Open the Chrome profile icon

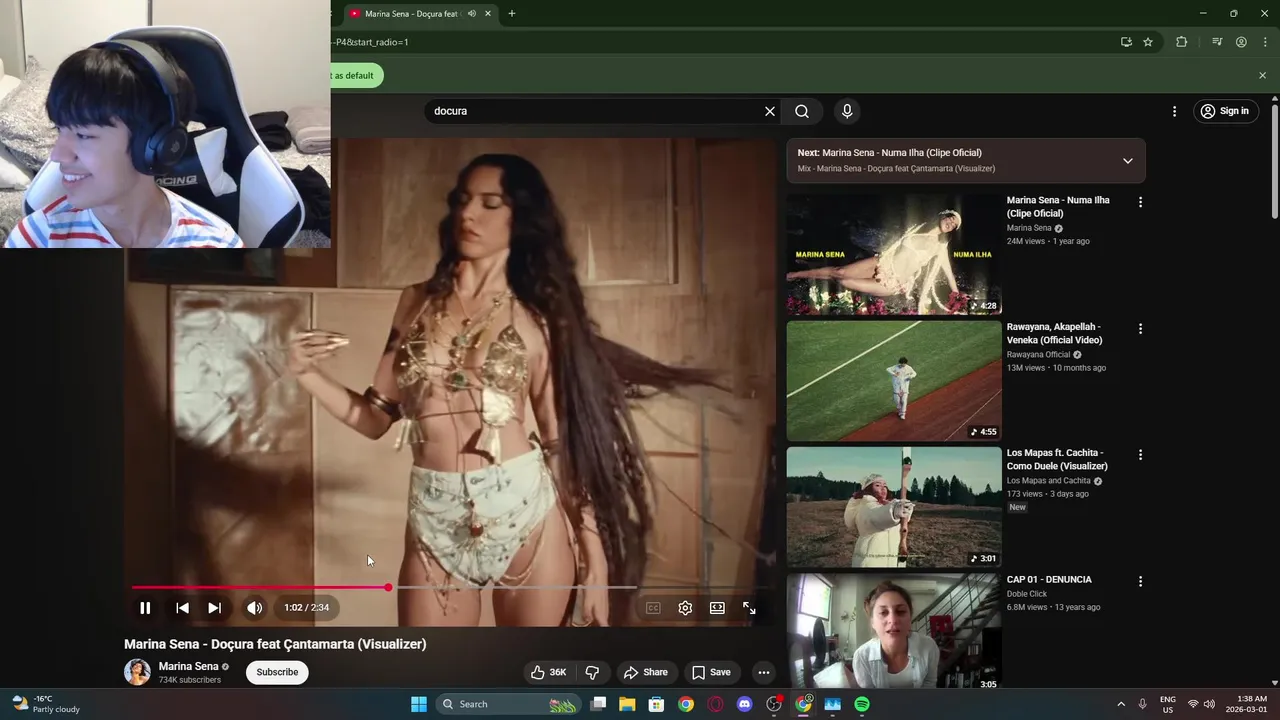pyautogui.click(x=1241, y=42)
